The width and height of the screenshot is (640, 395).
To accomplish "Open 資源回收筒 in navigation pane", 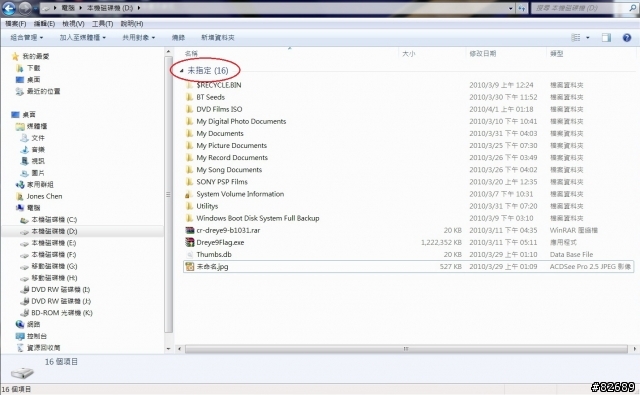I will [43, 348].
